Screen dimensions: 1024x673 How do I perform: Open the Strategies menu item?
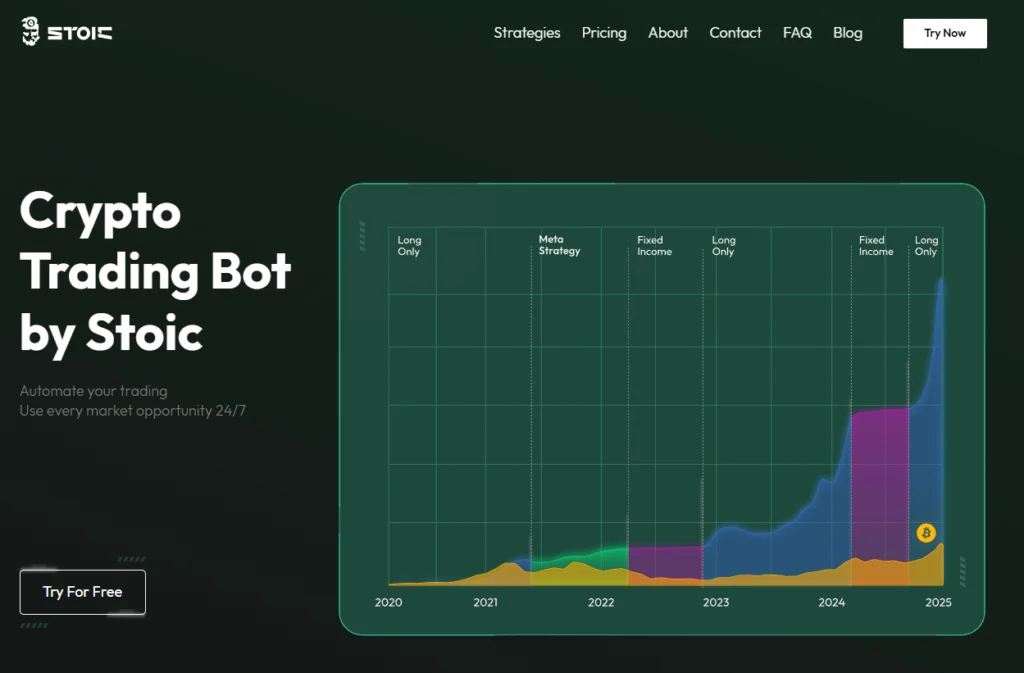pos(527,33)
